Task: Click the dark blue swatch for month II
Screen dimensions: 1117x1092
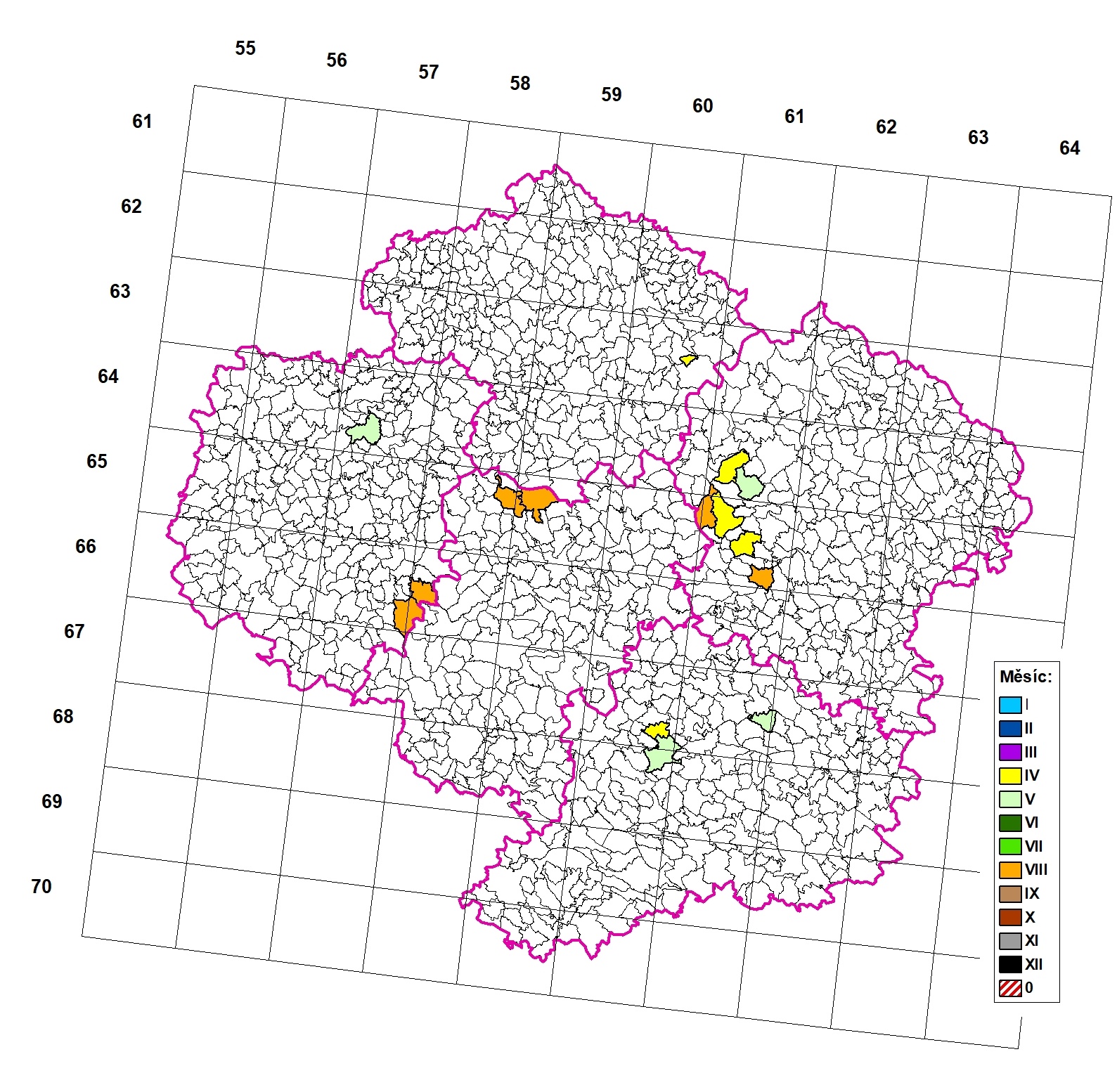Action: click(1010, 728)
